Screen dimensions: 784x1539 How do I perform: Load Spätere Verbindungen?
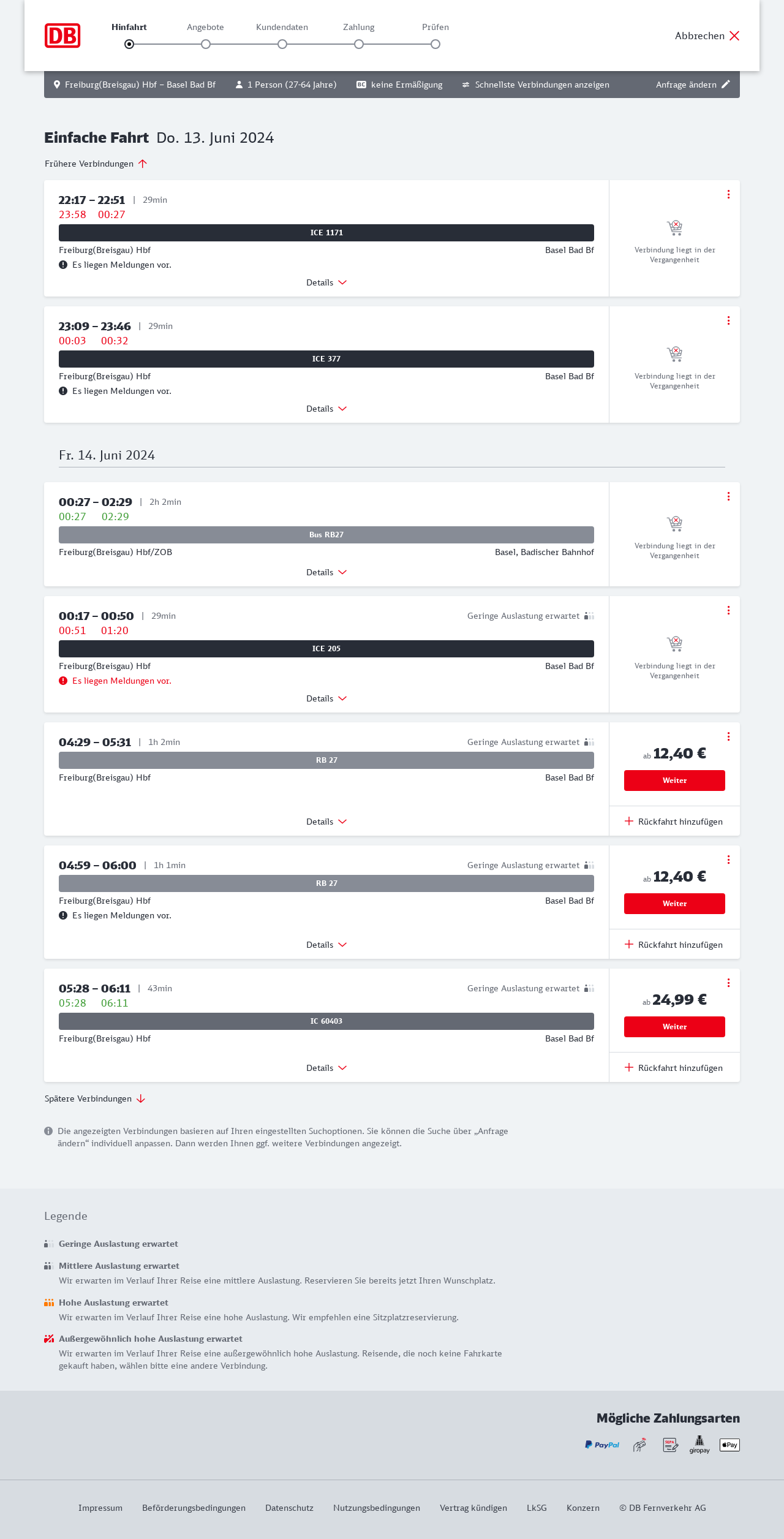point(94,1098)
